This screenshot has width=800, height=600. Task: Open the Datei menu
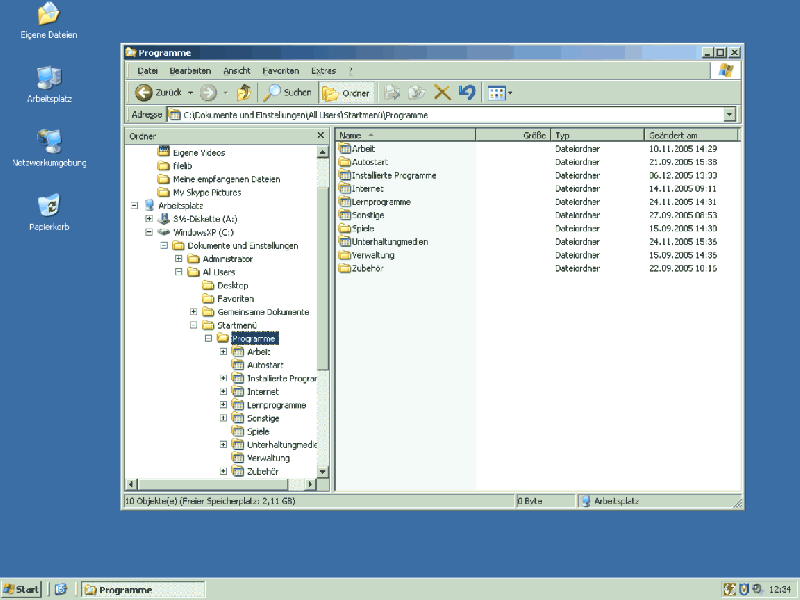[x=147, y=71]
